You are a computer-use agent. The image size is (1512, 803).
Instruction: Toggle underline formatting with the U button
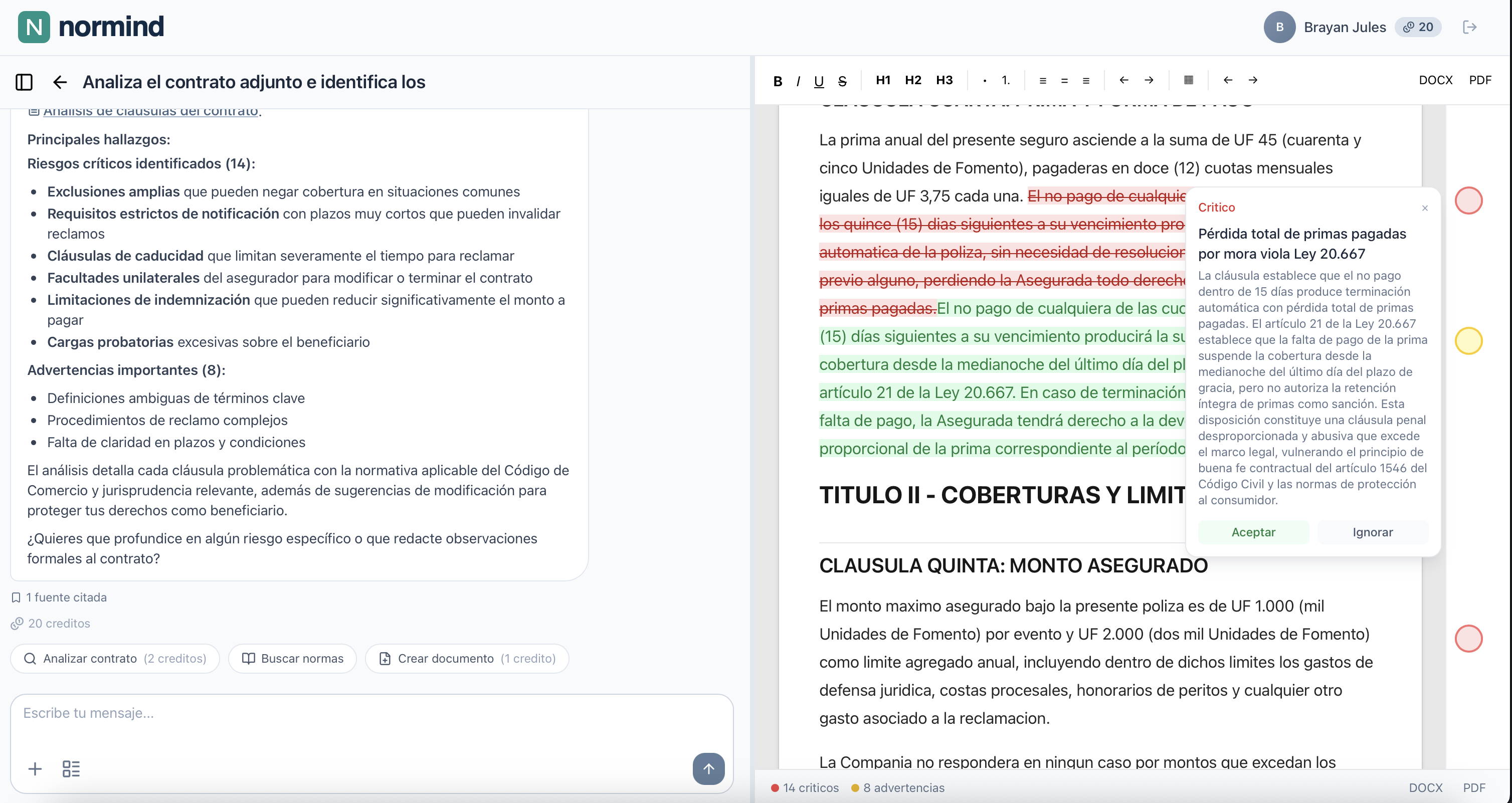pyautogui.click(x=819, y=80)
